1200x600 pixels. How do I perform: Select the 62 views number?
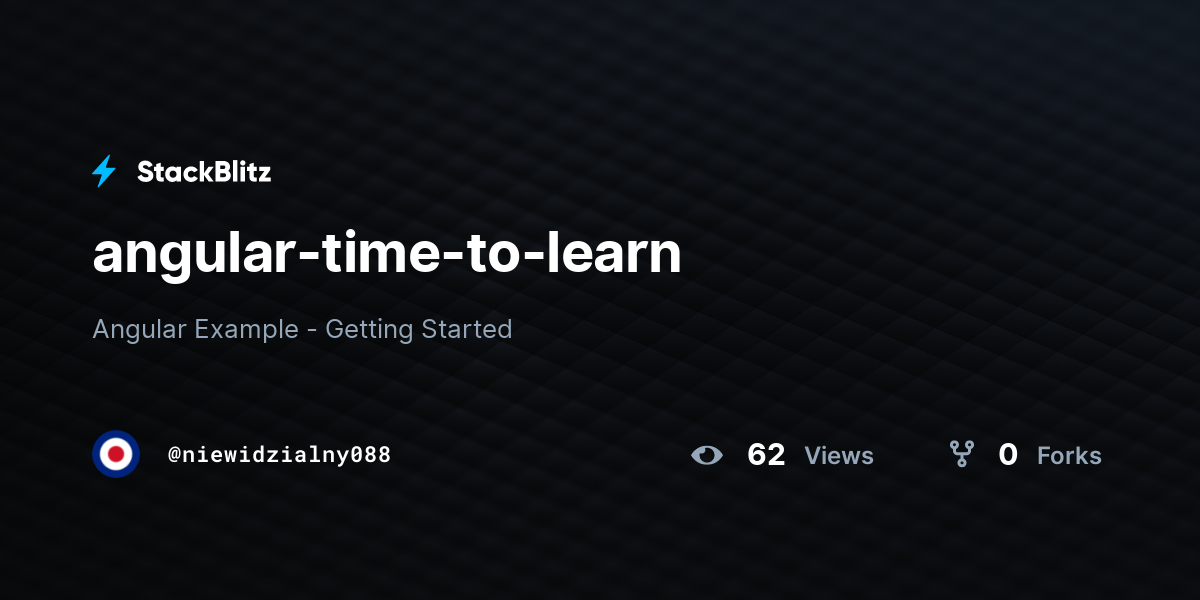tap(766, 455)
